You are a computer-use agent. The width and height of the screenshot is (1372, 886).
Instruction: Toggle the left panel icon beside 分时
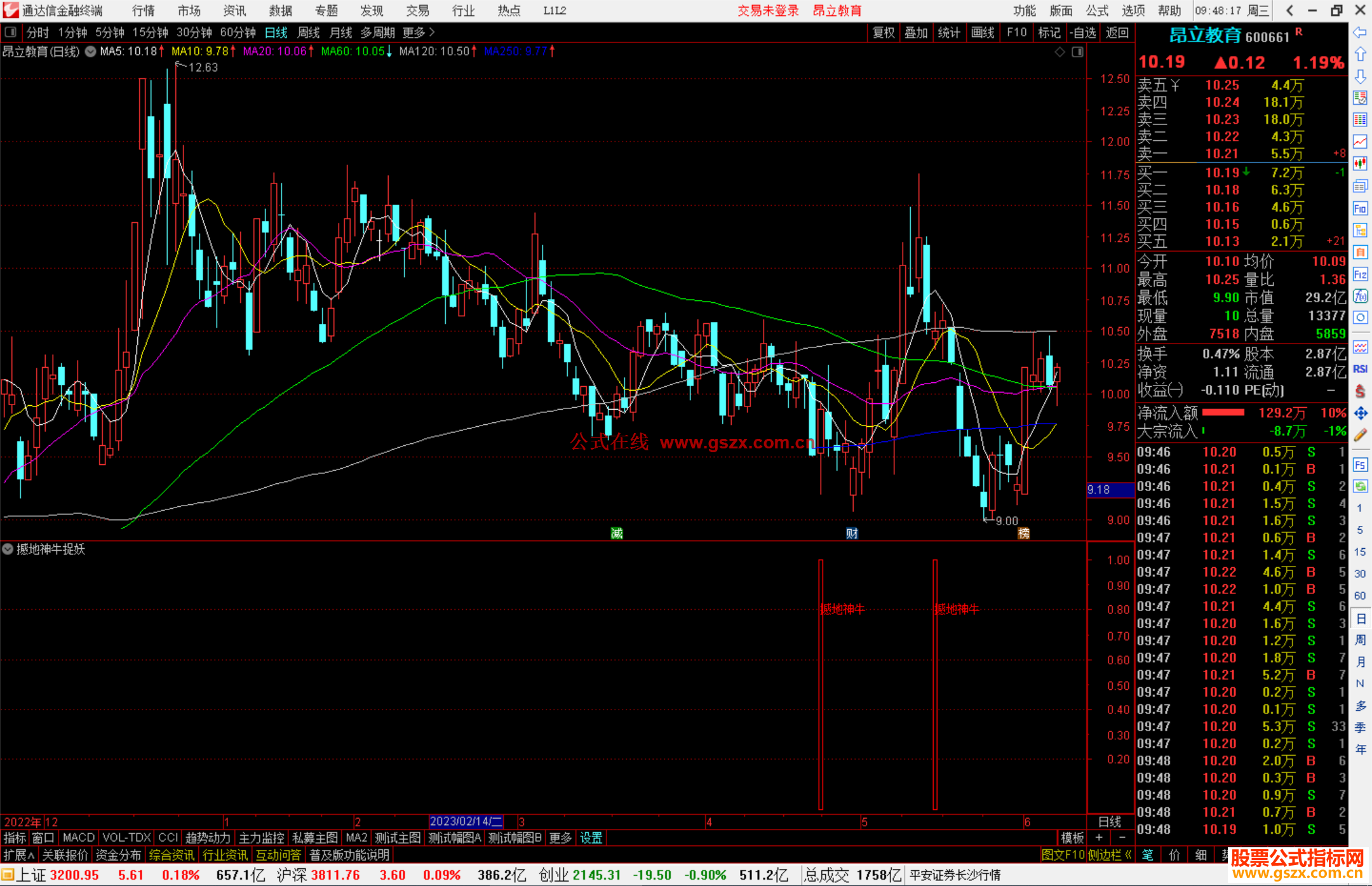click(x=11, y=32)
